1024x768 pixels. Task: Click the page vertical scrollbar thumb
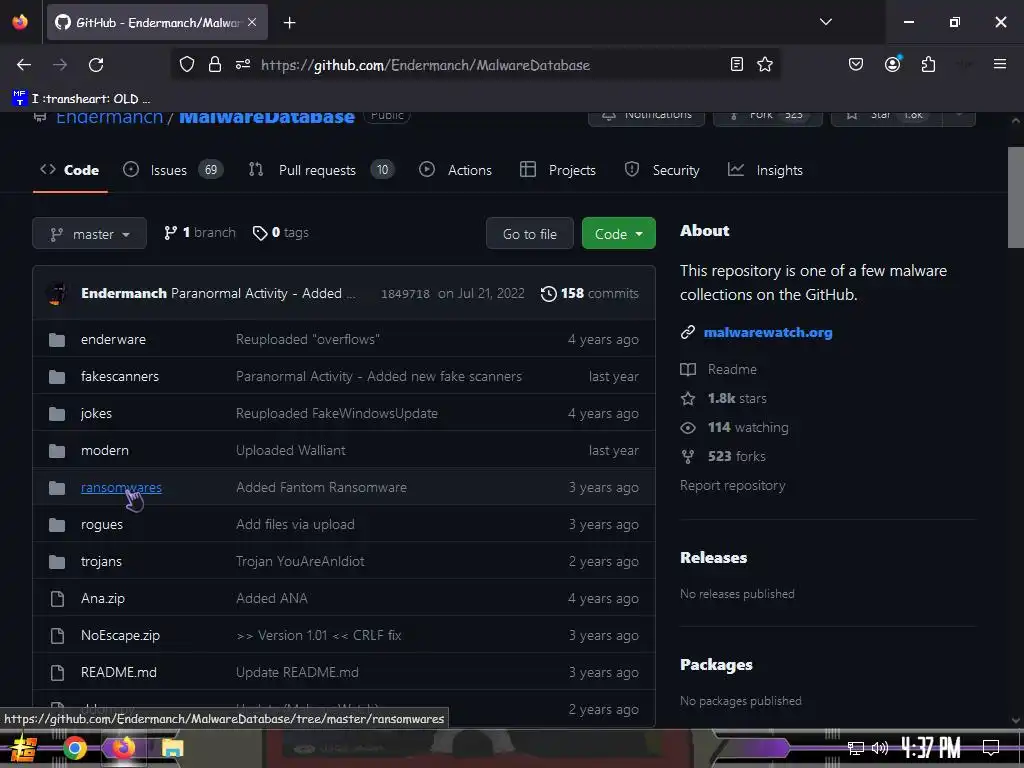tap(1015, 197)
